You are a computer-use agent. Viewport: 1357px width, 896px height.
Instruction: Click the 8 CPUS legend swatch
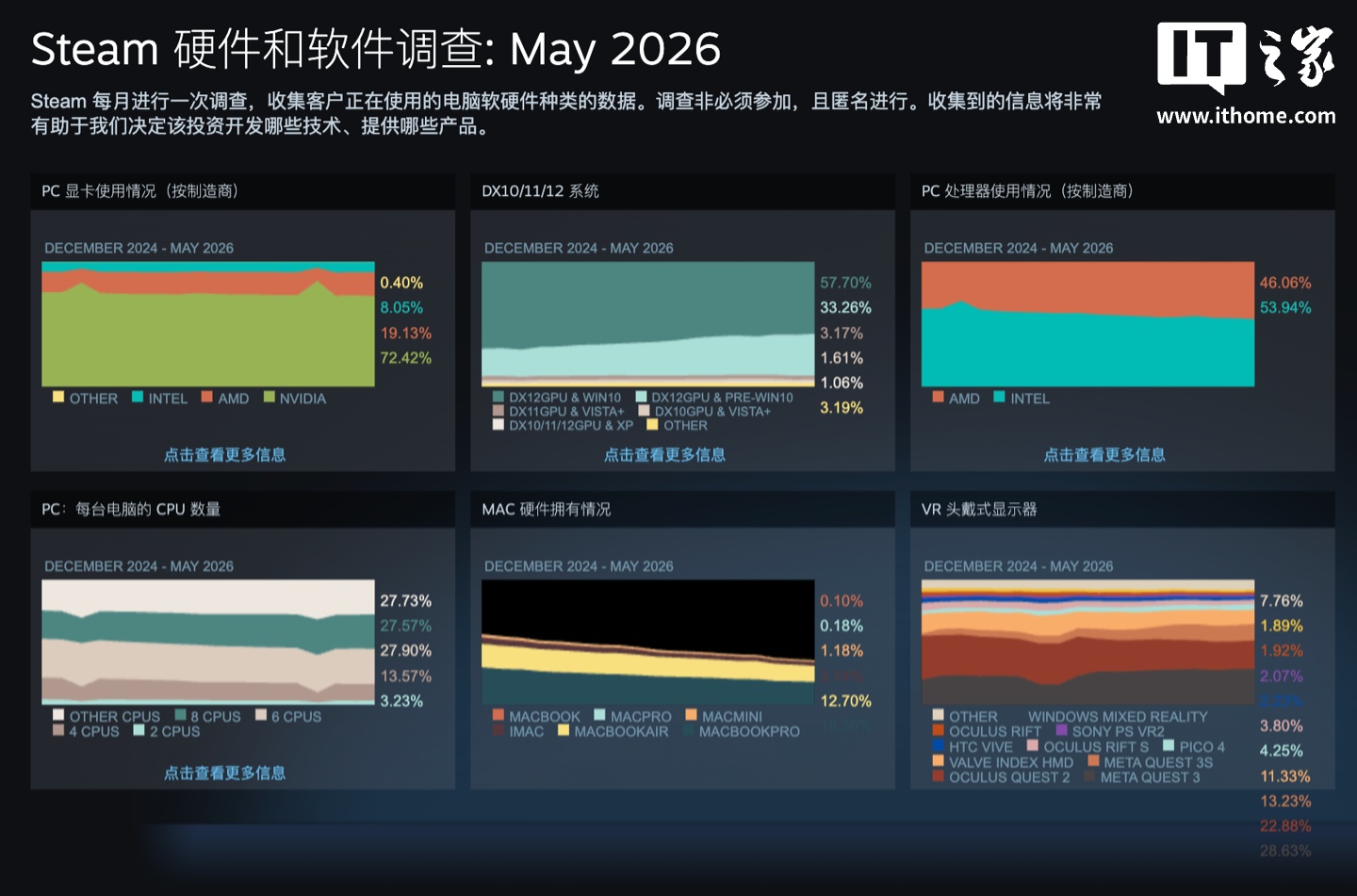(180, 715)
